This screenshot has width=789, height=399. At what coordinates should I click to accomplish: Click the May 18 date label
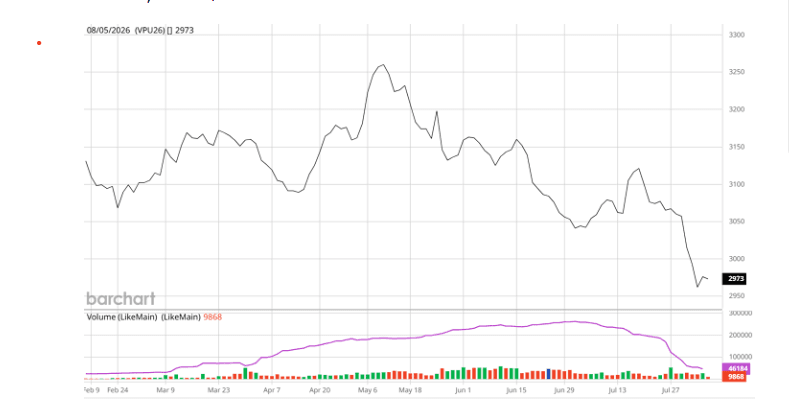[x=410, y=390]
